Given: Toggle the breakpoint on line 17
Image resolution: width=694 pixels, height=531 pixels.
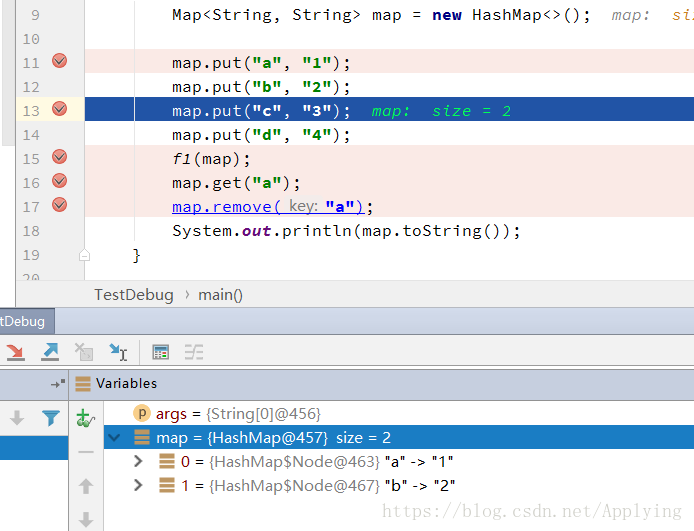Looking at the screenshot, I should (x=59, y=205).
